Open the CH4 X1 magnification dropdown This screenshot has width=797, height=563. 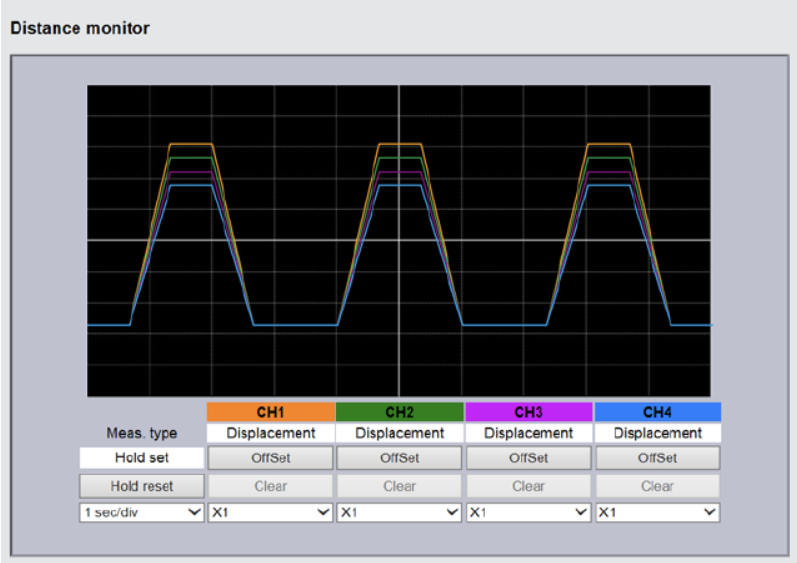coord(658,512)
